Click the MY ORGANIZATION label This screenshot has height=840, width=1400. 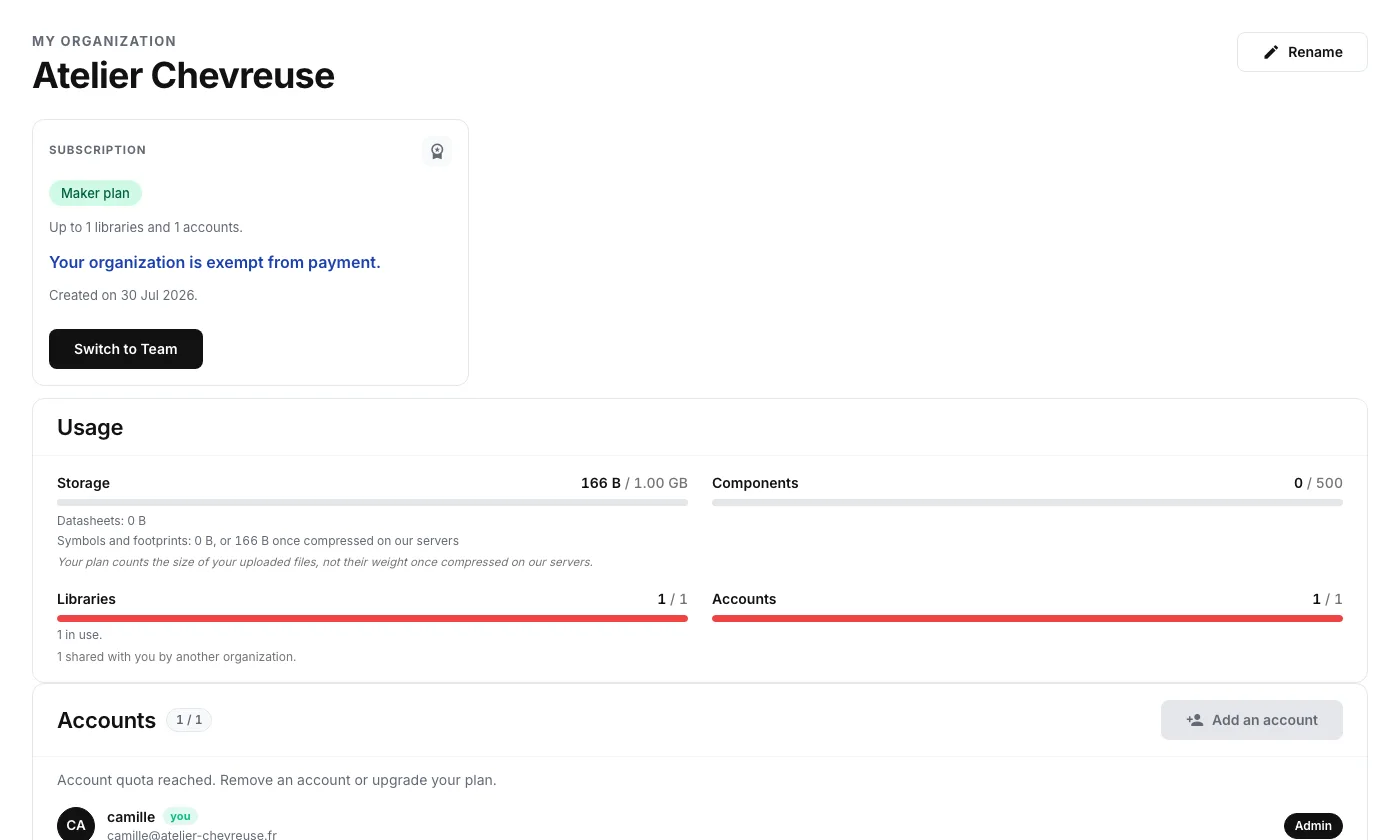[104, 41]
